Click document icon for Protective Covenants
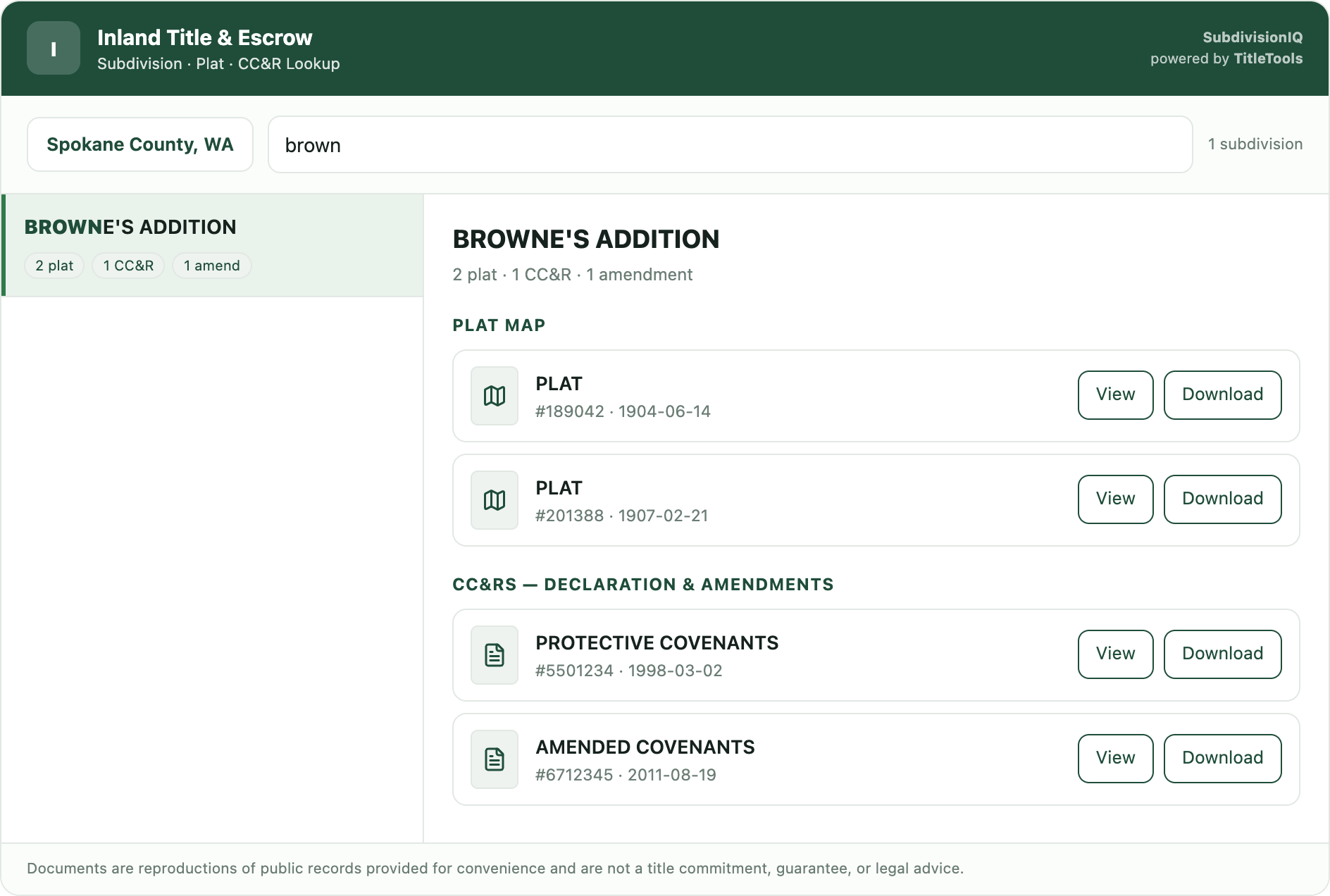This screenshot has height=896, width=1330. pos(495,655)
